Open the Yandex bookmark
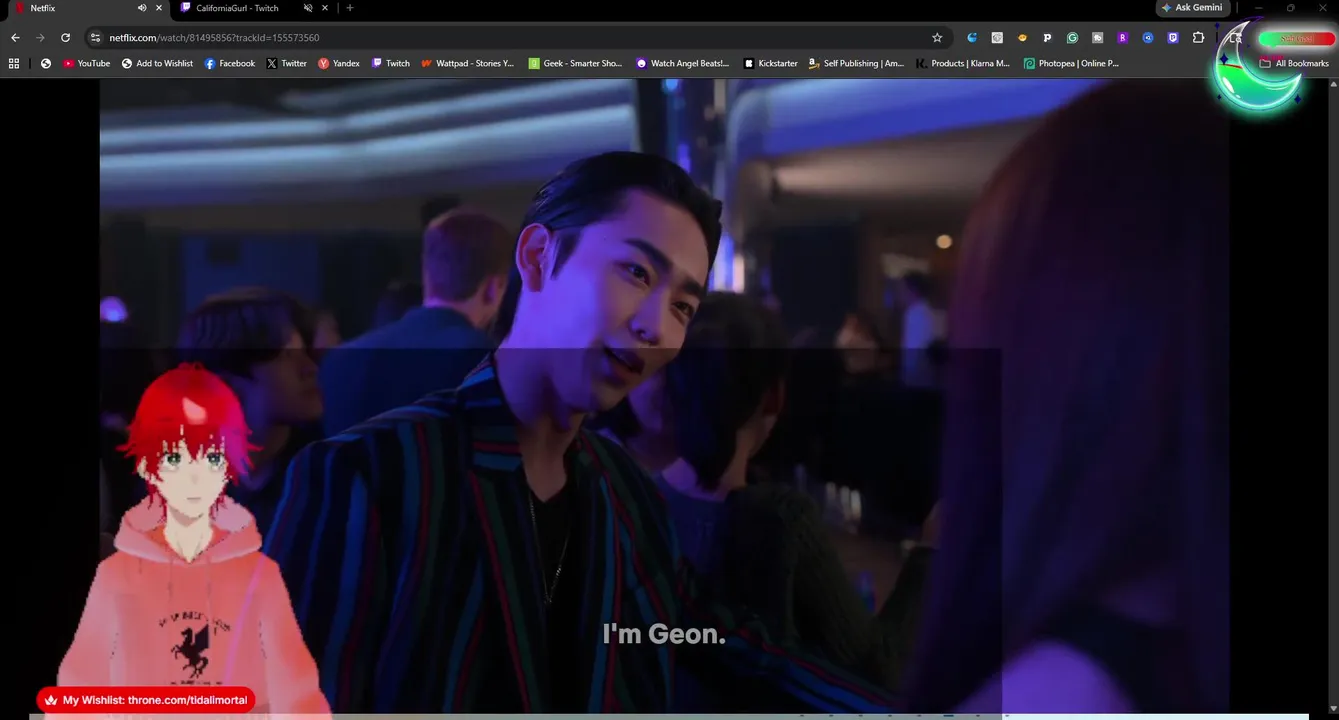 [339, 63]
